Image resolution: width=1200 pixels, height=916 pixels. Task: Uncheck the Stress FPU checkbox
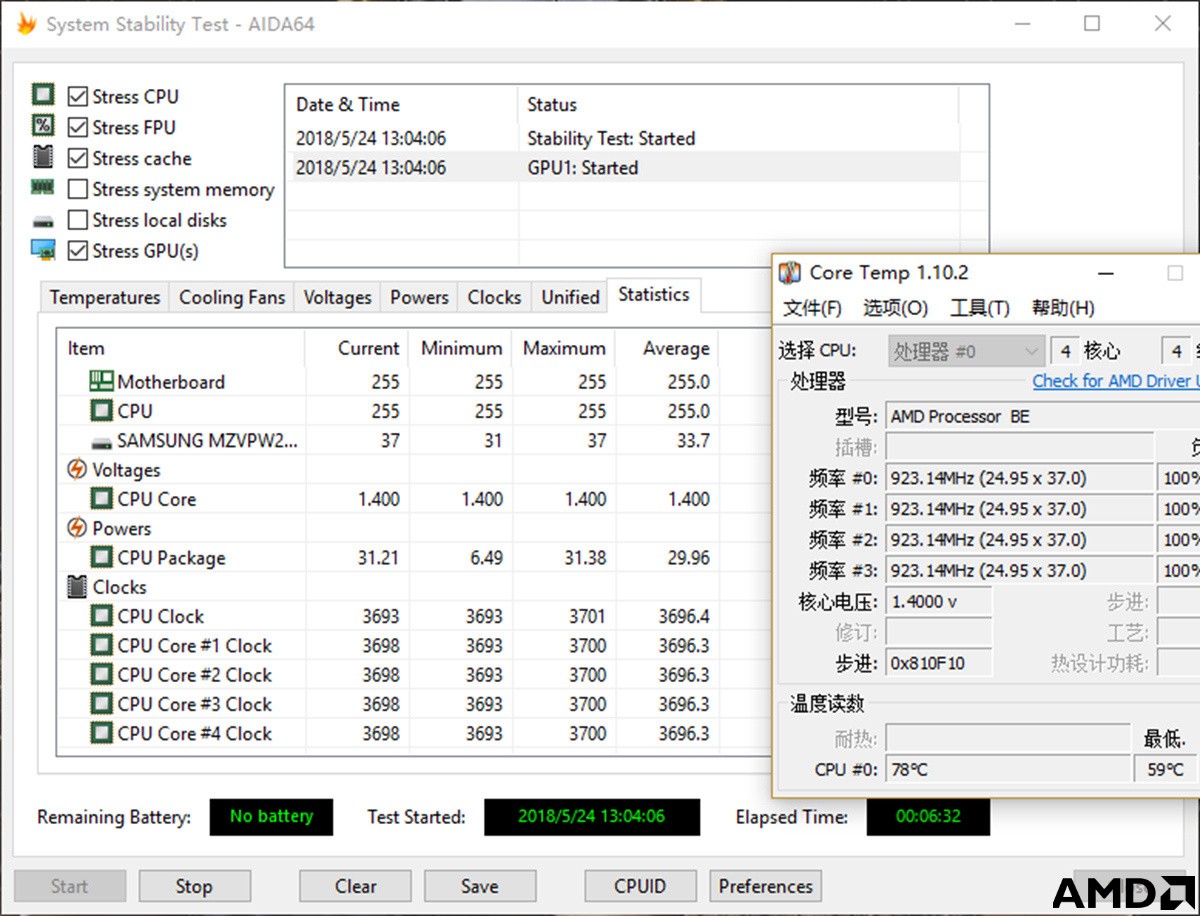[77, 127]
